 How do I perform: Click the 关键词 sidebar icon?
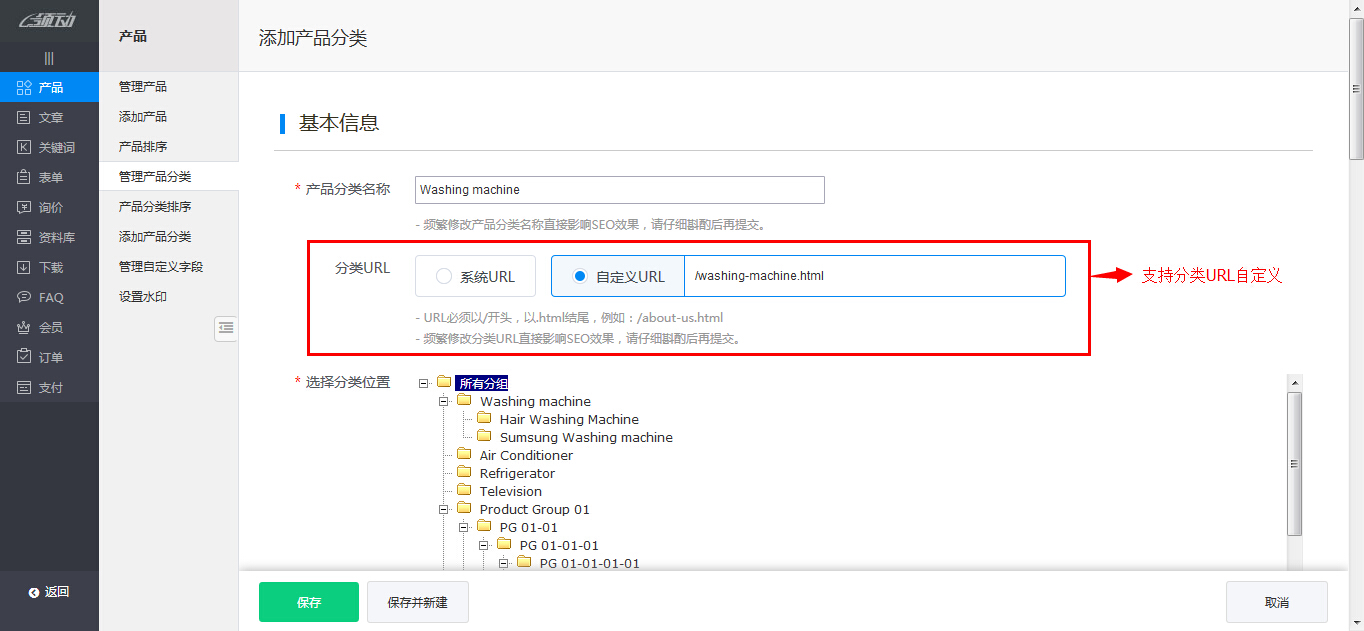point(25,148)
